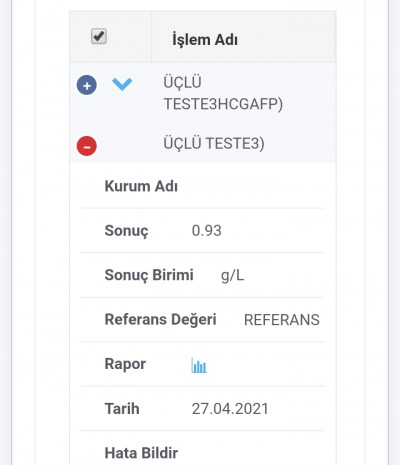Screen dimensions: 400x465
Task: Click the Sonuç label
Action: coord(126,231)
